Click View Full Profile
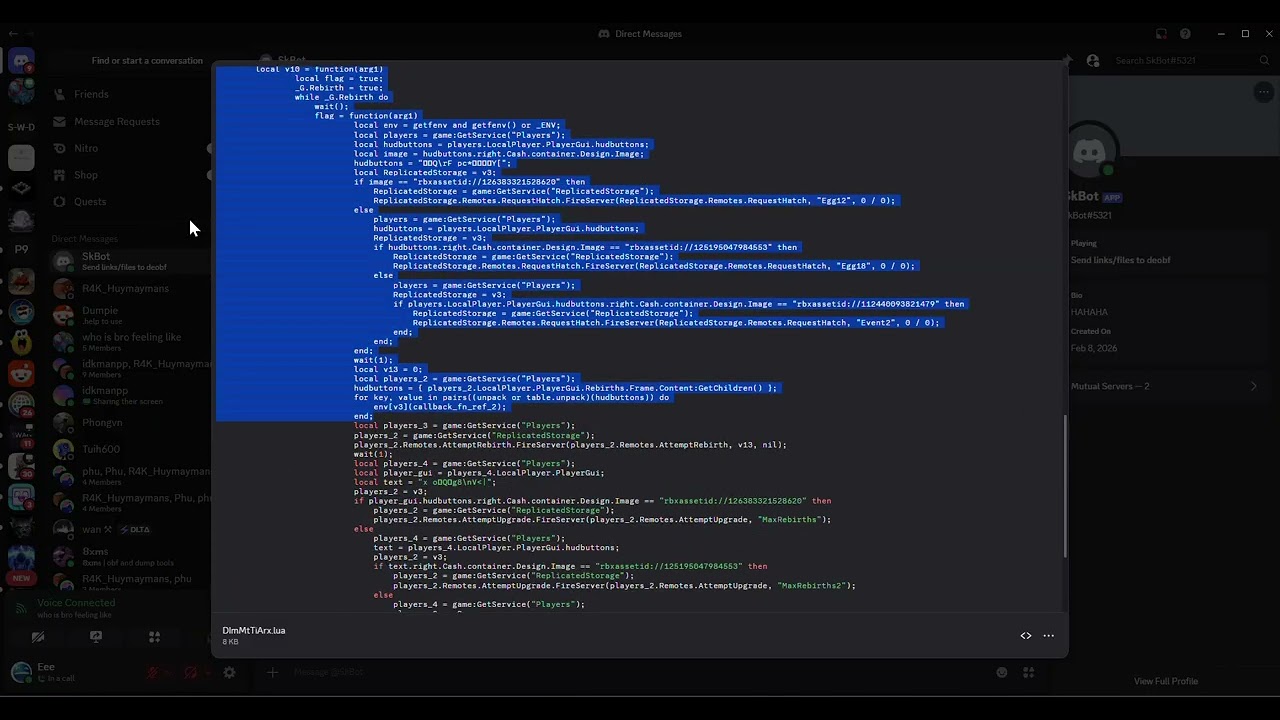Screen dimensions: 1280x720 [x=1166, y=682]
